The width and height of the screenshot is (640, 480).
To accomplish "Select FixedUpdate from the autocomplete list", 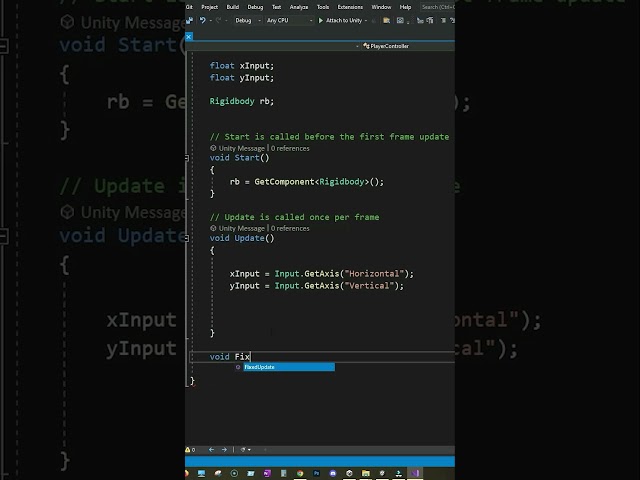I will pos(289,367).
